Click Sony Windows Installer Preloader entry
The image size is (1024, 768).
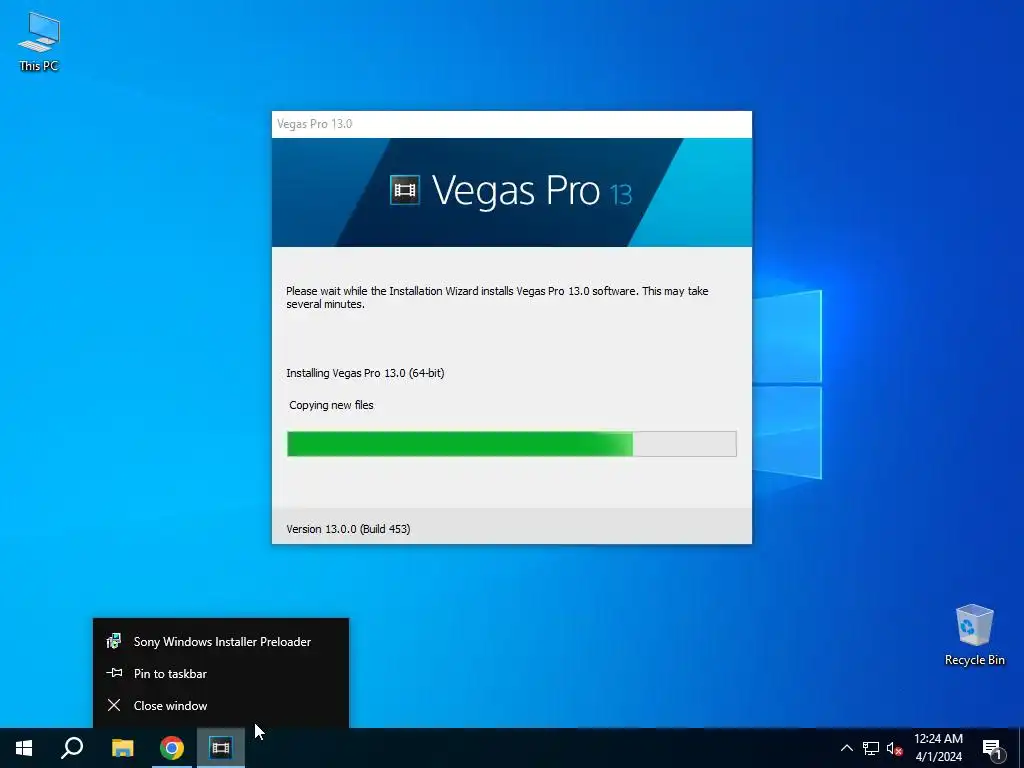(x=221, y=641)
